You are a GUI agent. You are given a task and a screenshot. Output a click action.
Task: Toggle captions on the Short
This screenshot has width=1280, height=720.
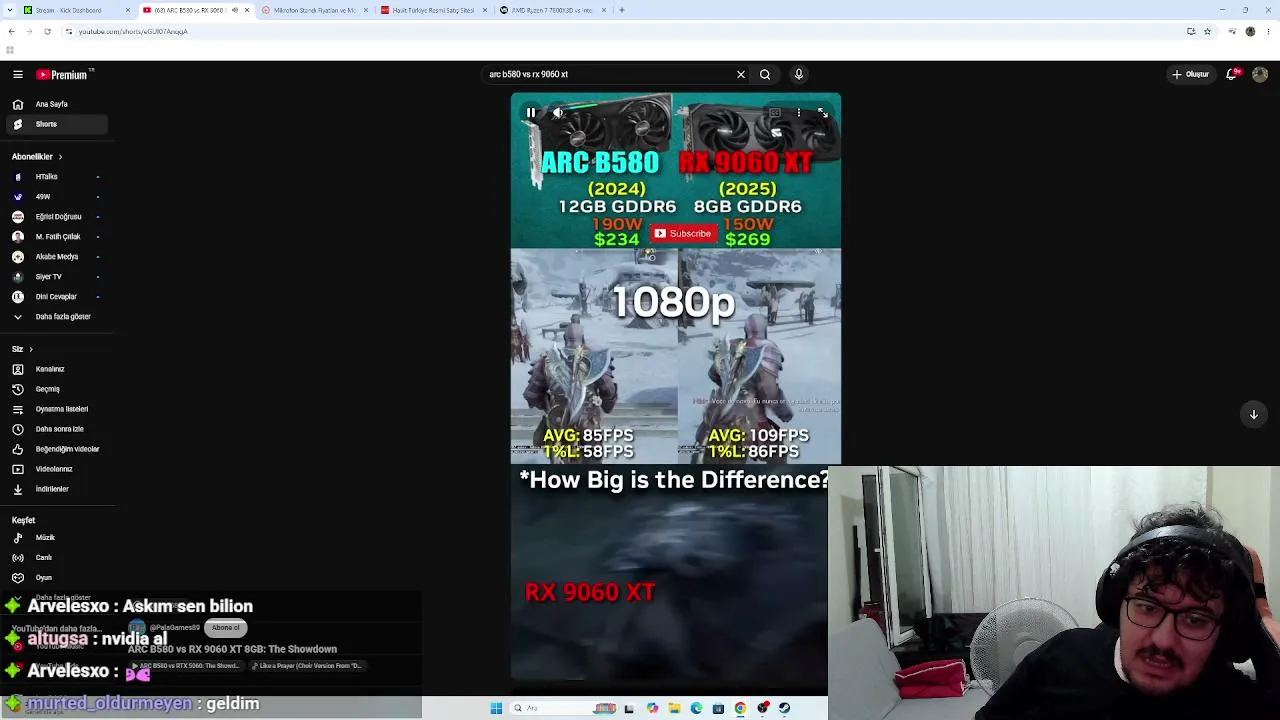[774, 113]
